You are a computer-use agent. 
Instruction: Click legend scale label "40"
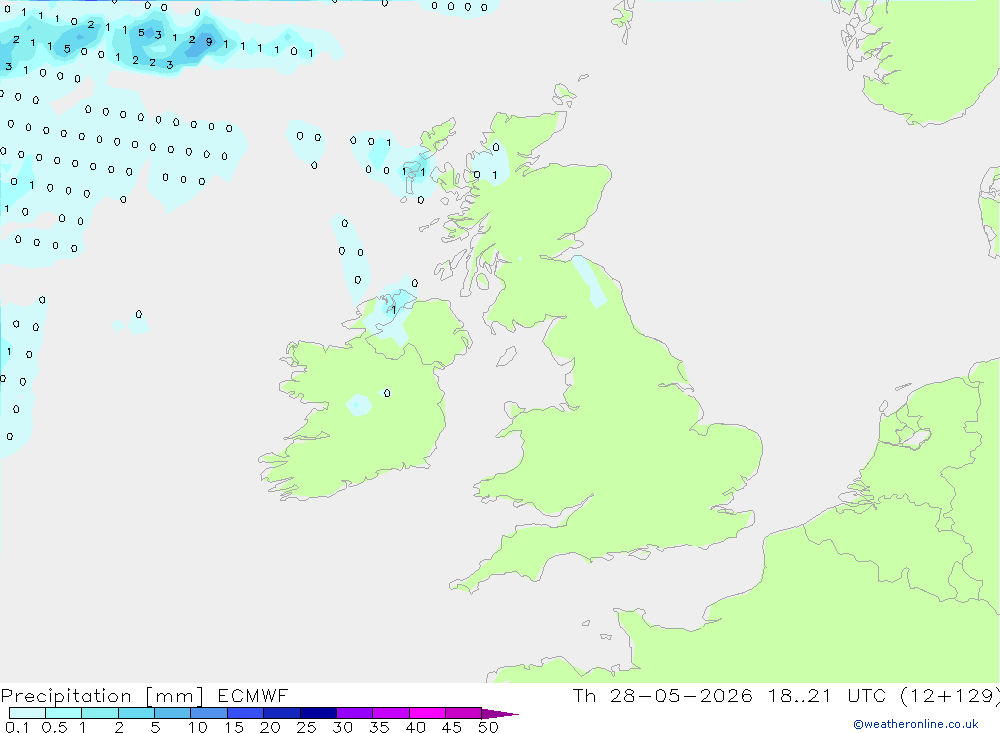pos(416,727)
